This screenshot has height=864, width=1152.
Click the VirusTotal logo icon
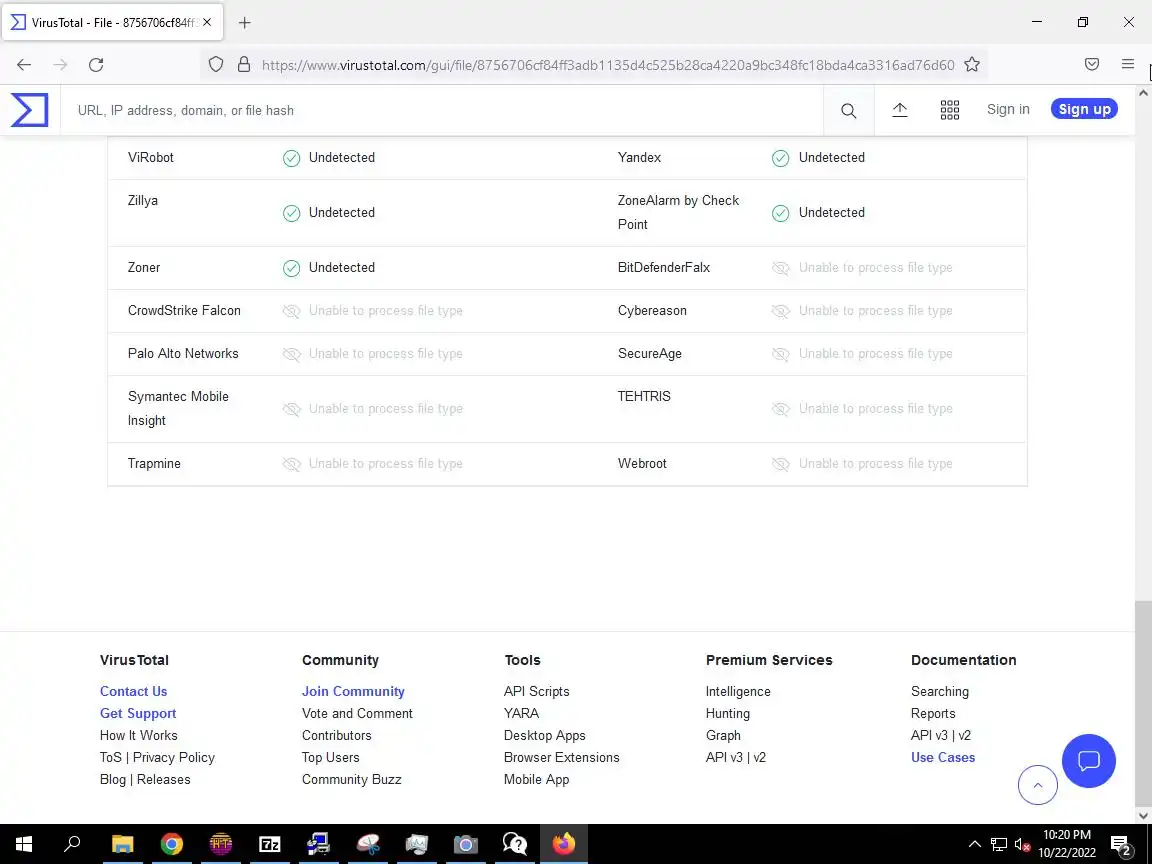point(29,109)
